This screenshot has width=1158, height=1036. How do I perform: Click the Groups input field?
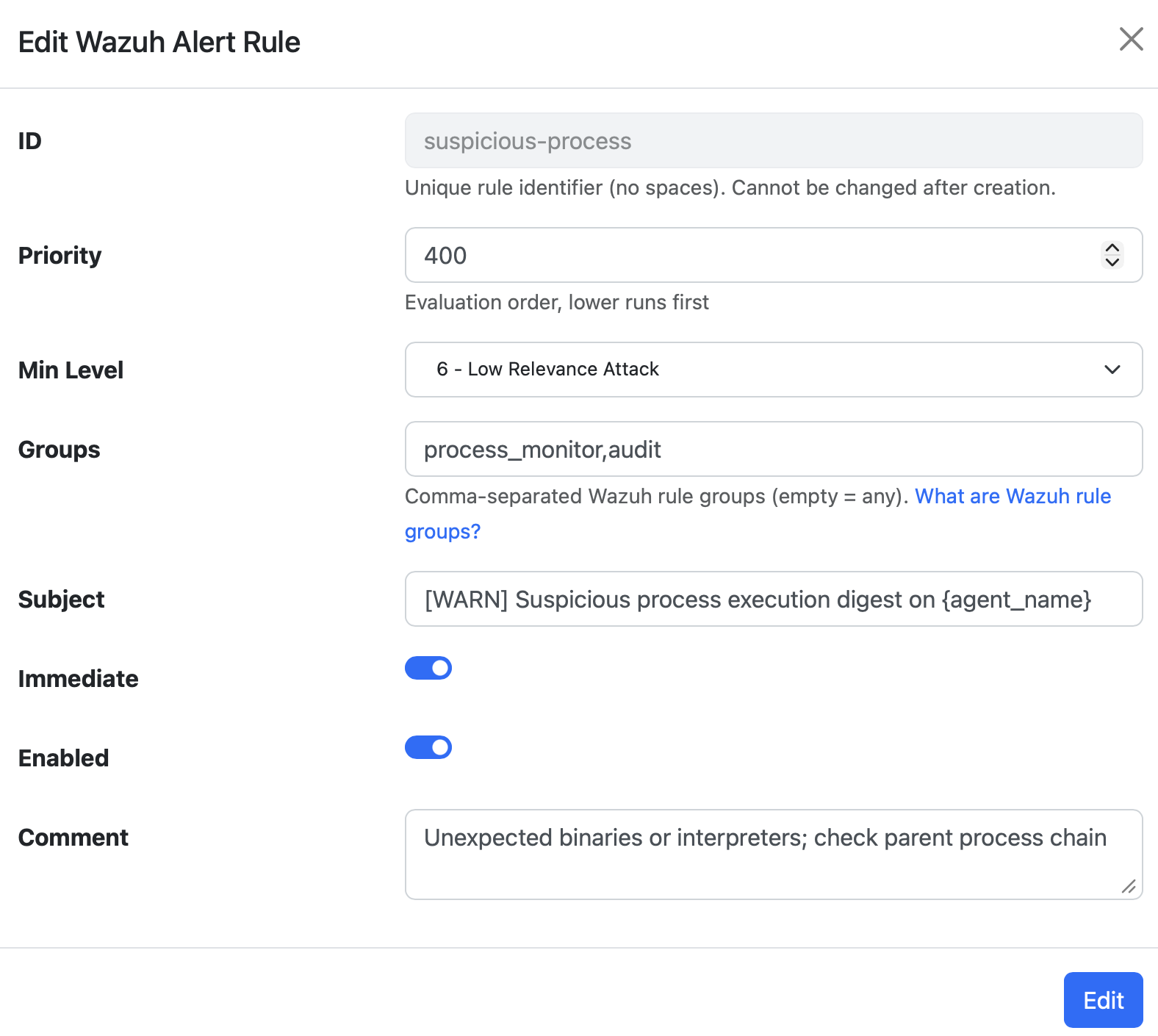tap(774, 449)
